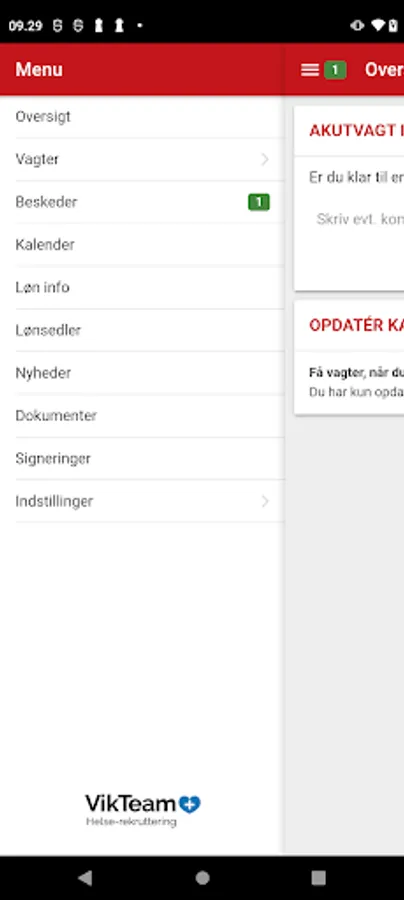Tap the OPDATÉR KA card heading
404x900 pixels.
click(356, 325)
